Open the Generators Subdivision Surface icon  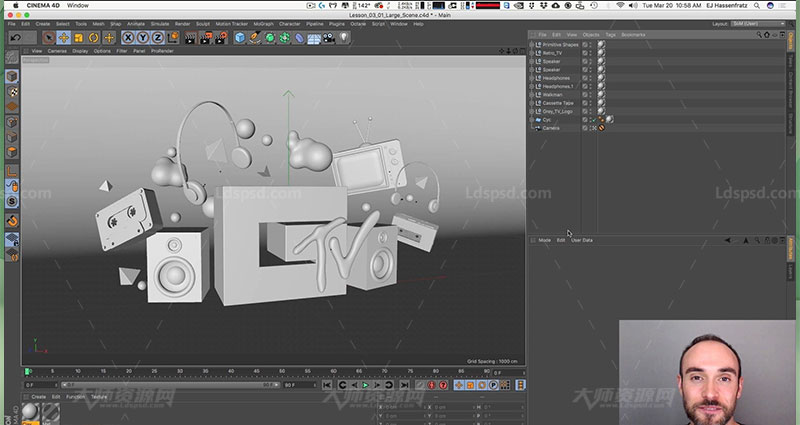pyautogui.click(x=269, y=37)
